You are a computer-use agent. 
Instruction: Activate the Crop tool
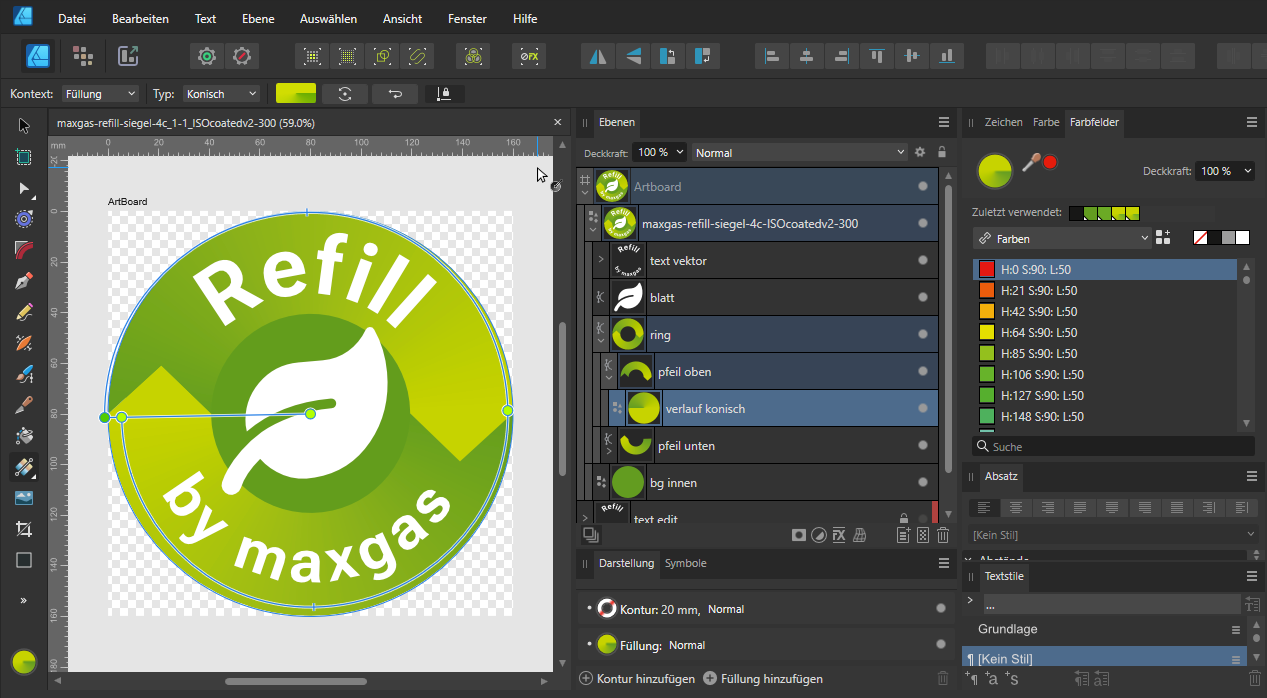24,529
